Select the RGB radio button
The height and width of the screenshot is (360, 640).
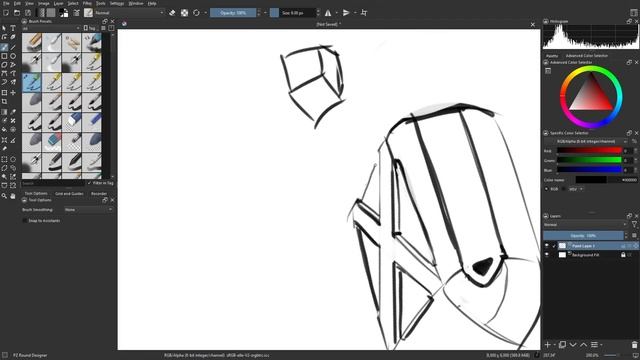547,189
